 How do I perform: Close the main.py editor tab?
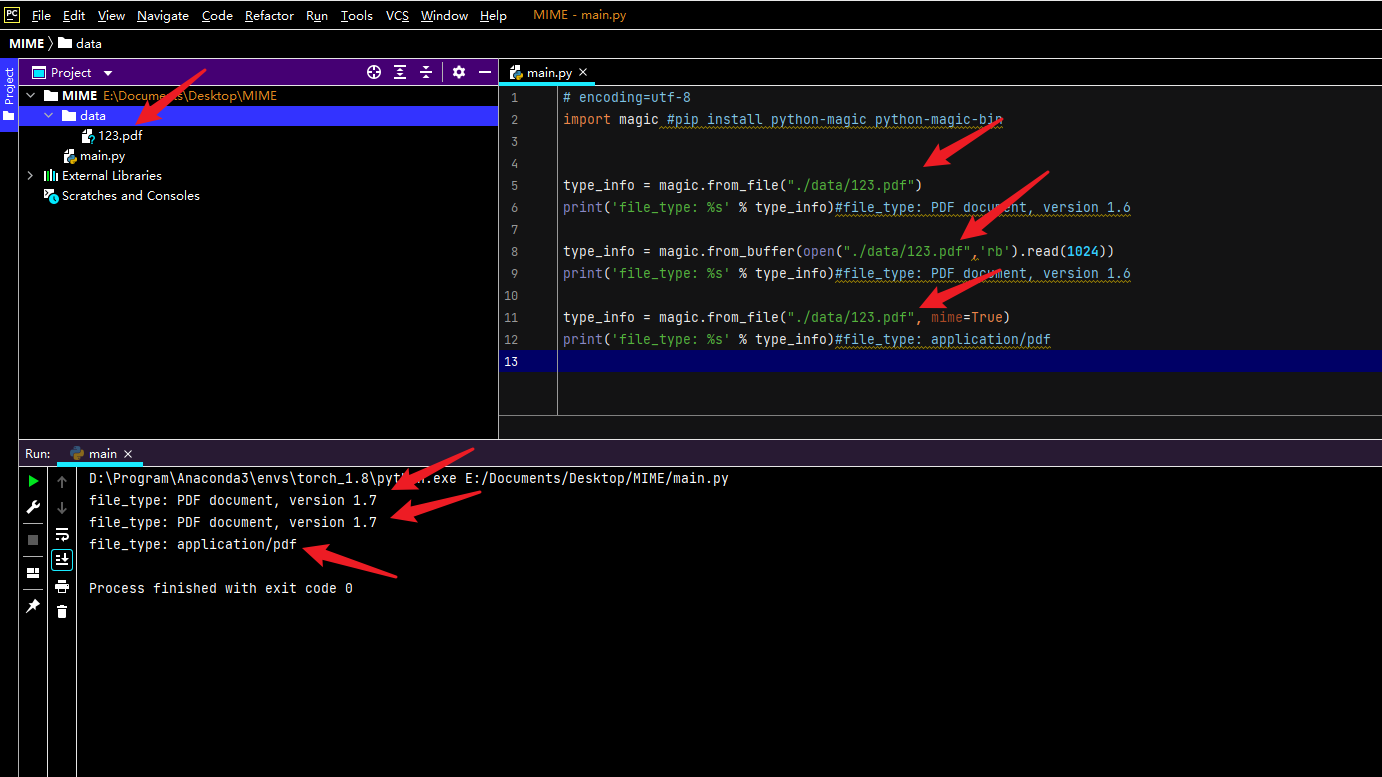tap(583, 72)
